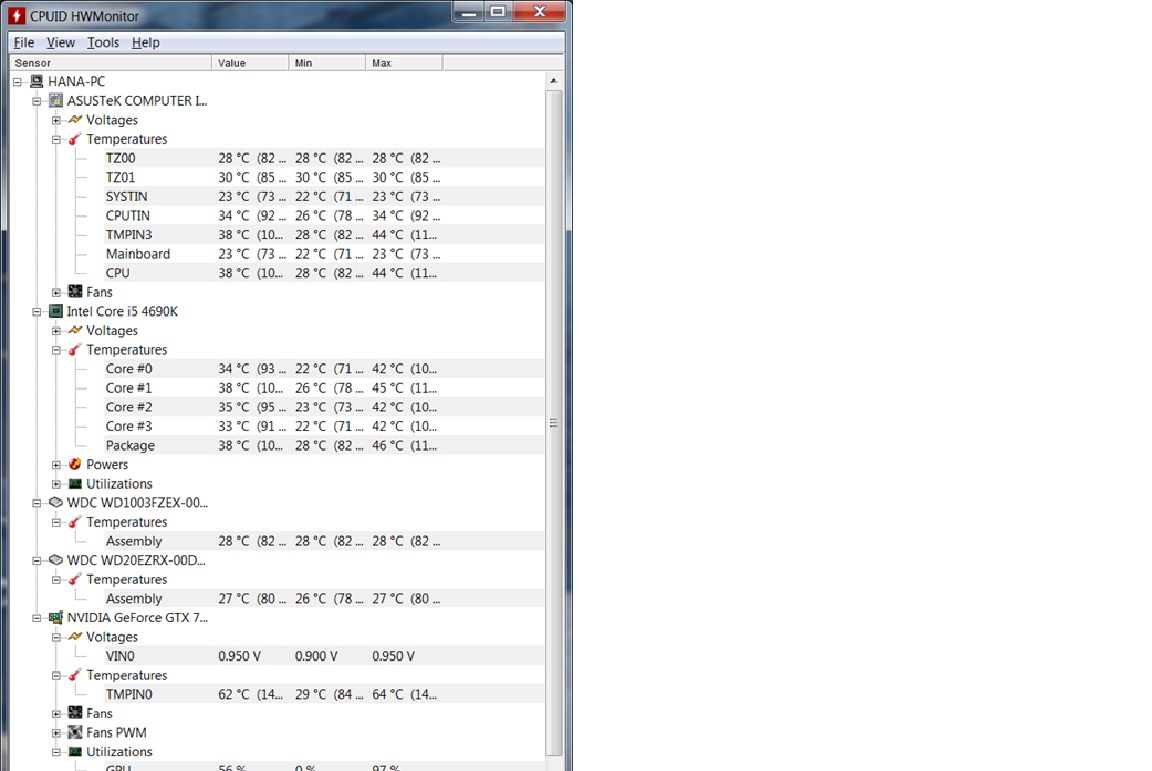Collapse the HANA-PC root node
1152x771 pixels.
click(x=18, y=82)
